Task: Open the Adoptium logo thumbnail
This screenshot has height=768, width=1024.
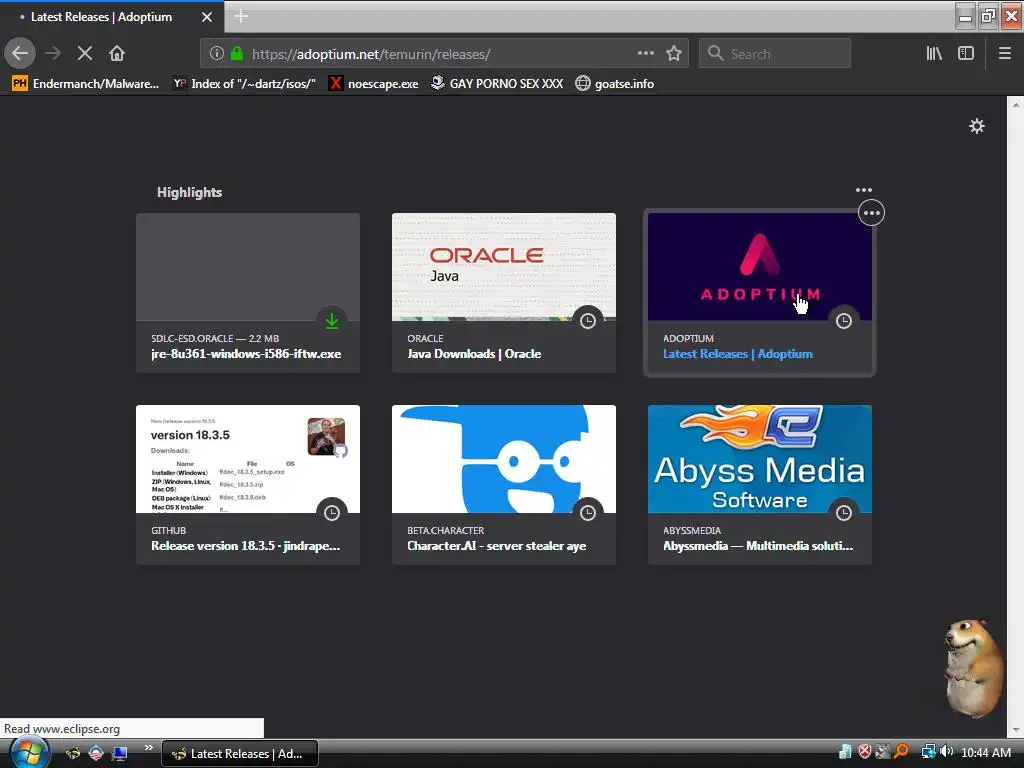Action: (760, 267)
